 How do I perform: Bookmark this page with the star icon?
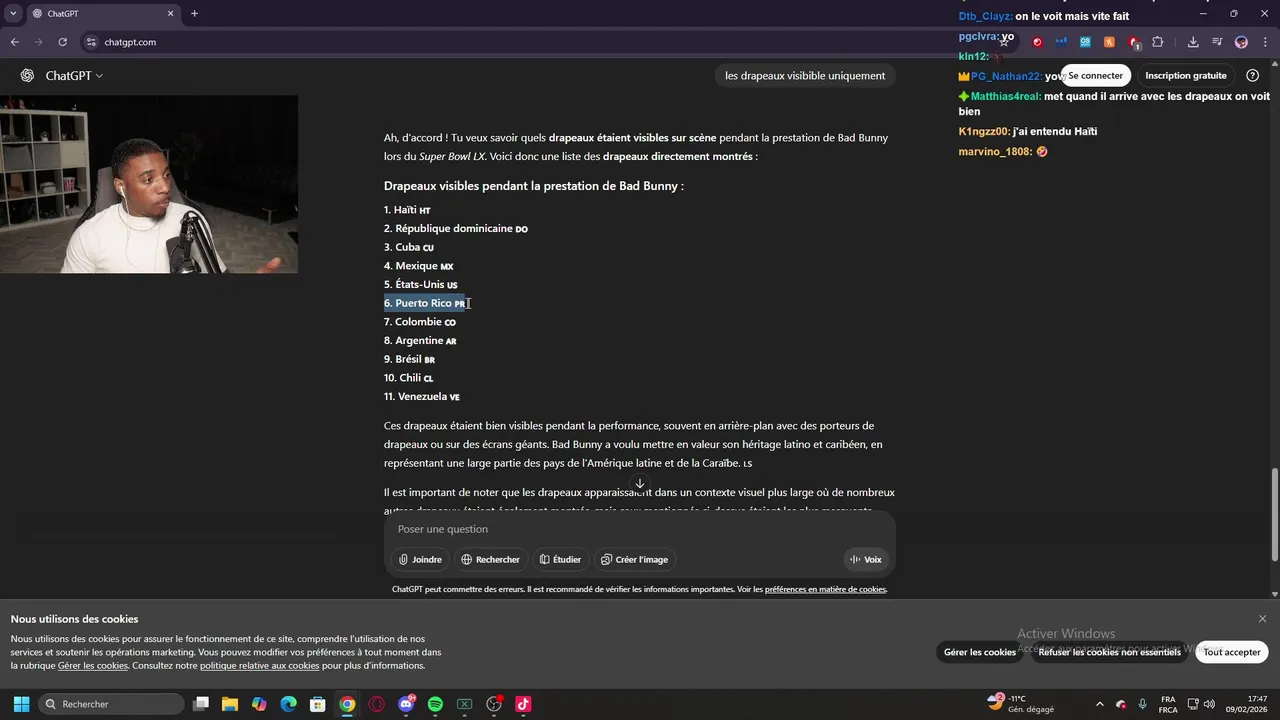1005,42
